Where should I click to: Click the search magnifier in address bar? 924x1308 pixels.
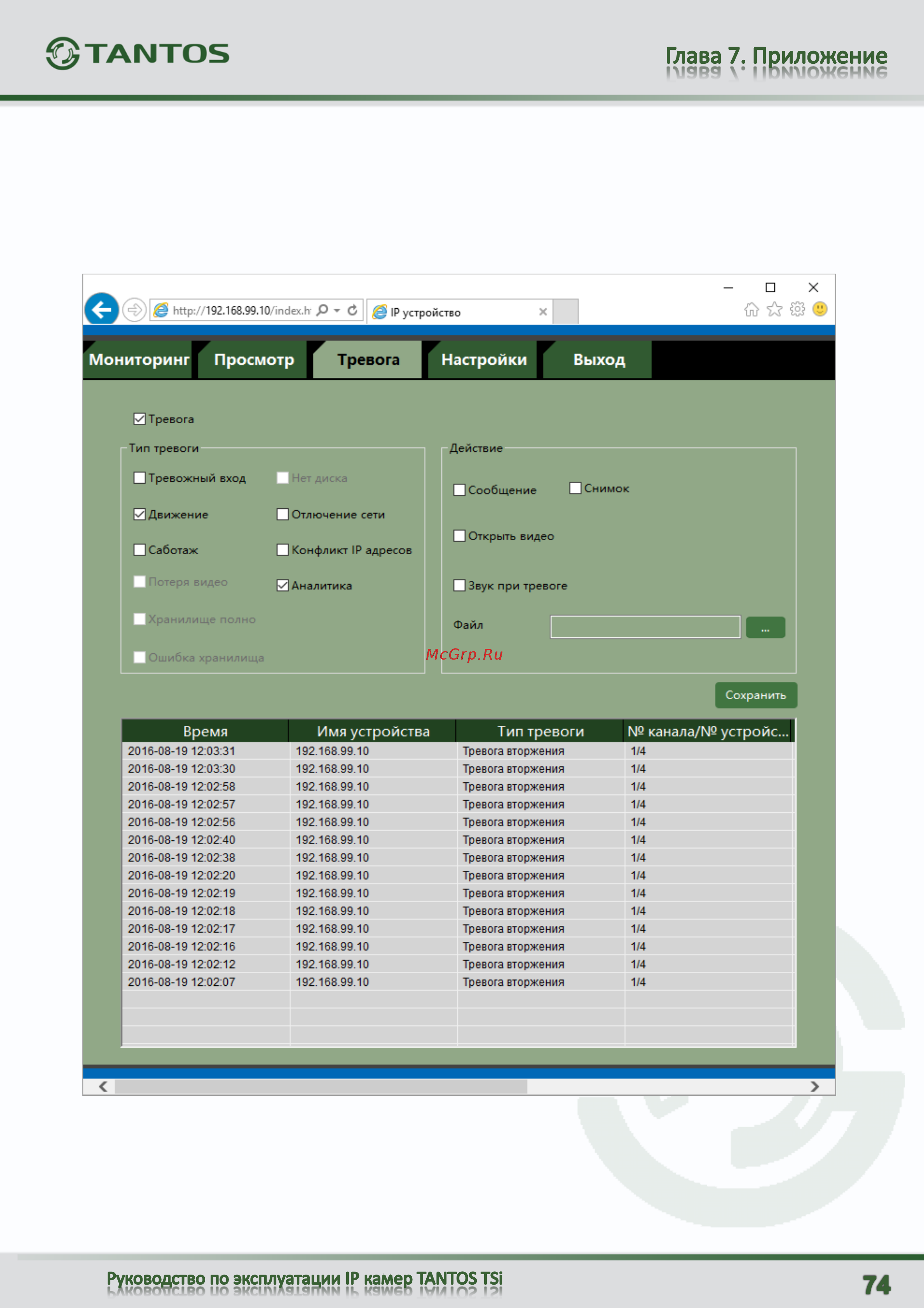pos(322,310)
